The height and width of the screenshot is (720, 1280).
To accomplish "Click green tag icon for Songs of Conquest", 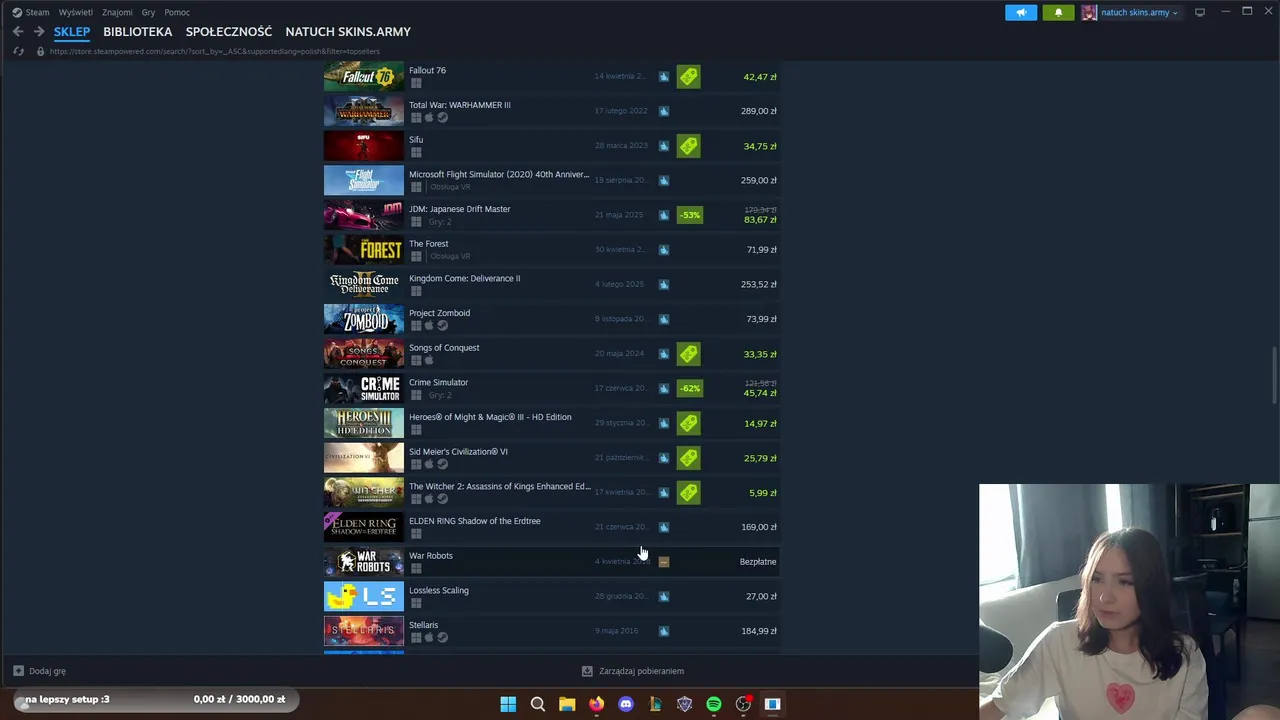I will coord(688,354).
